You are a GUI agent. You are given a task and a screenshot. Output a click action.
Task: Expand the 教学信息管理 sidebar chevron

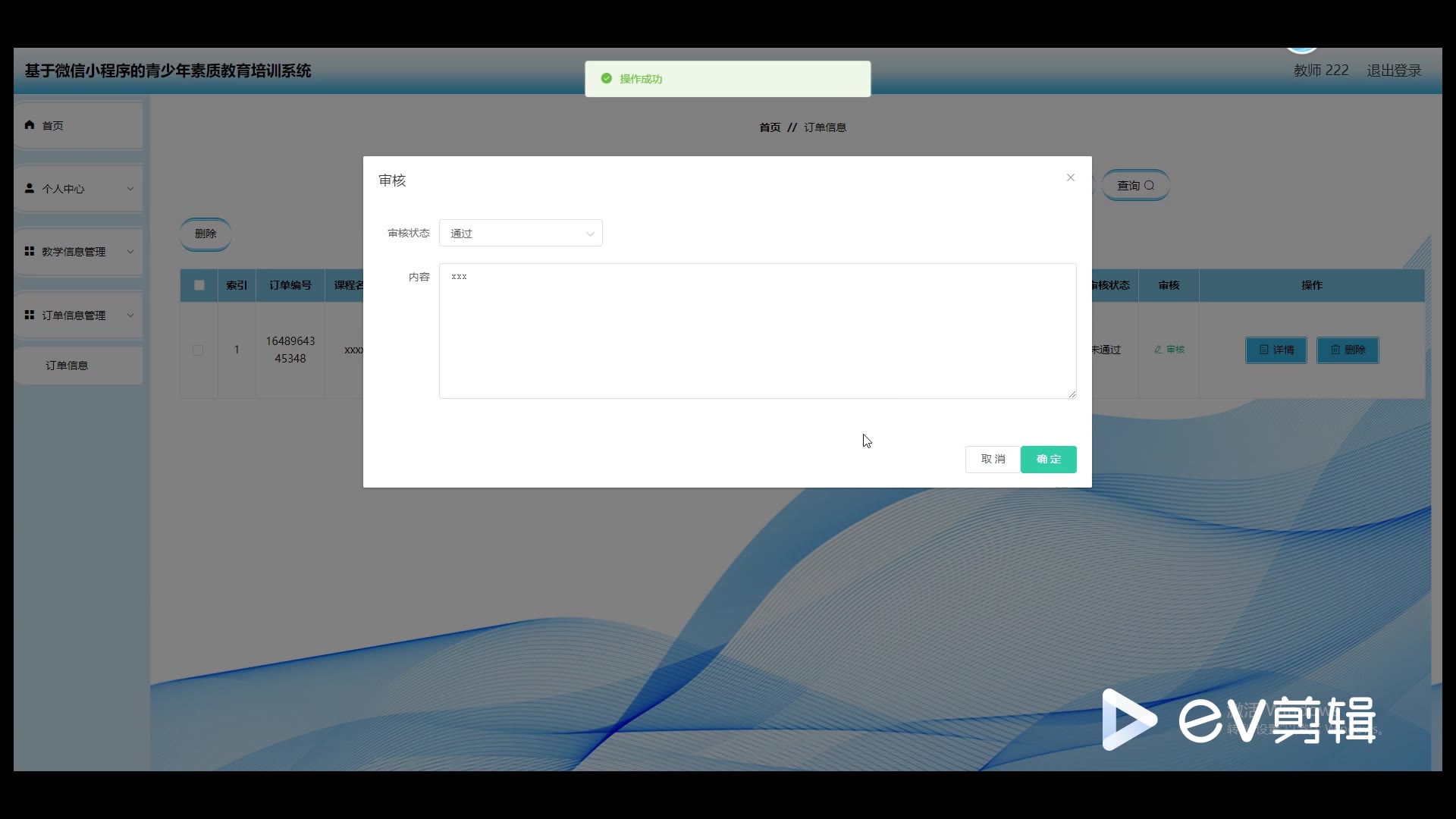tap(130, 252)
